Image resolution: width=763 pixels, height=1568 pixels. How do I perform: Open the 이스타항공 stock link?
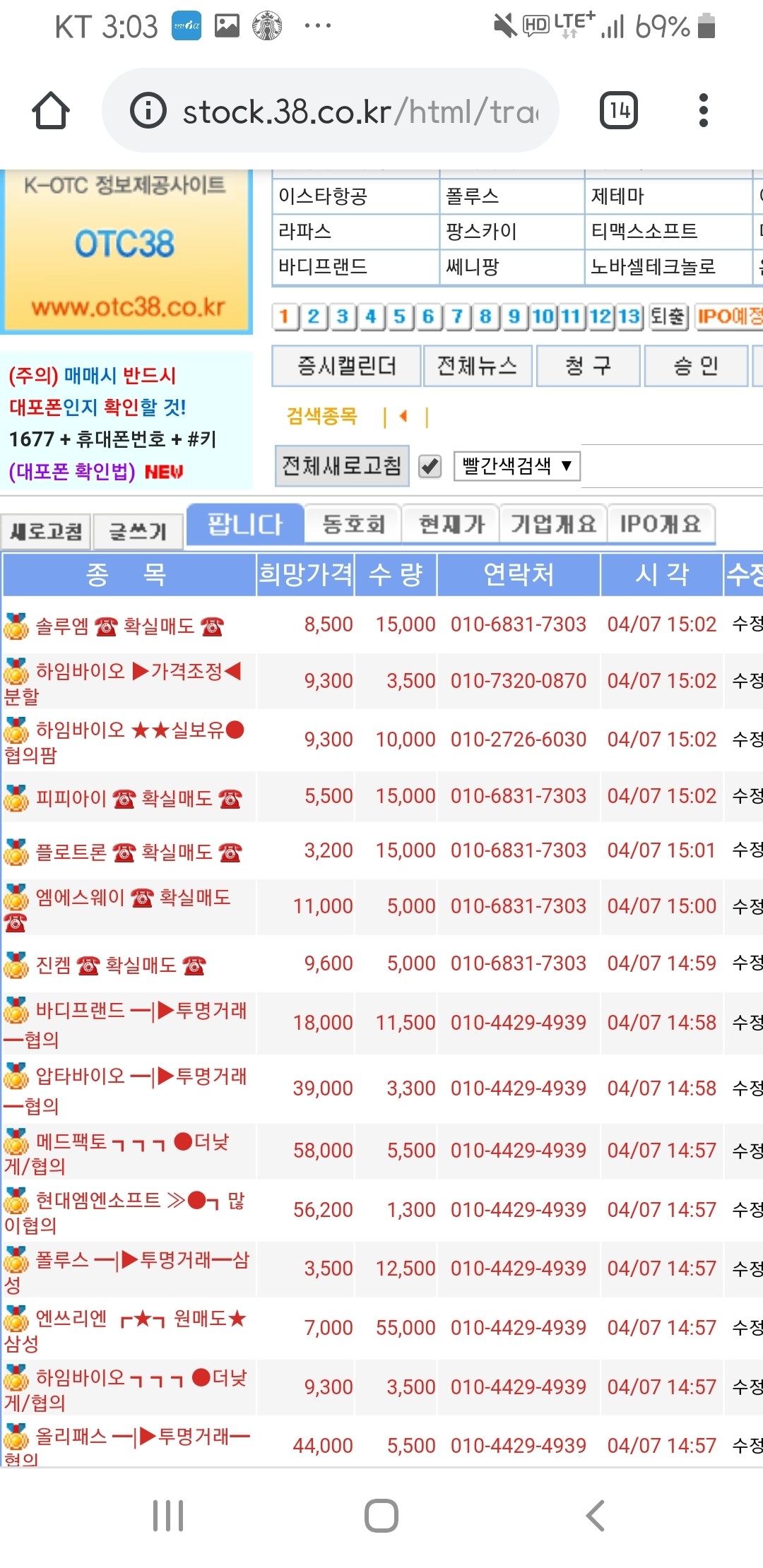[x=323, y=196]
